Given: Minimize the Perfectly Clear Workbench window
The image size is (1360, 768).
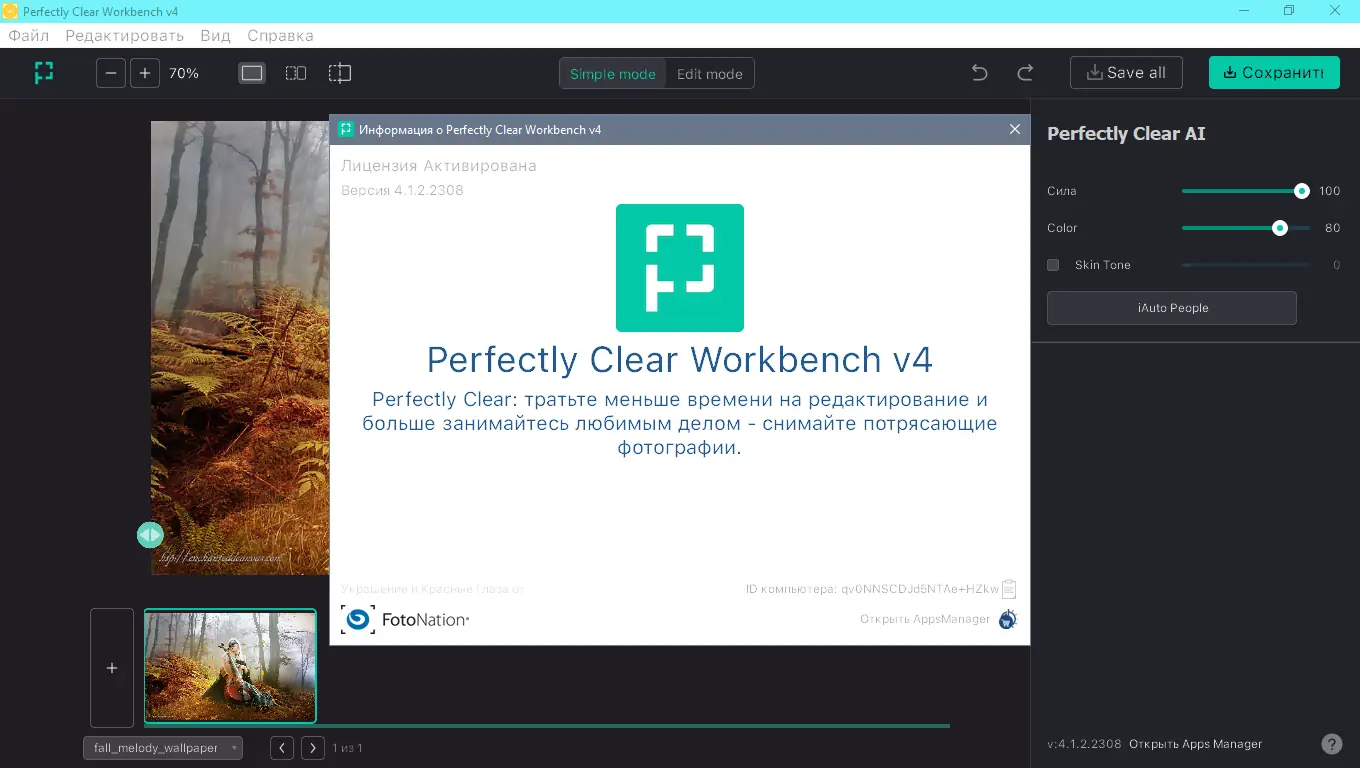Looking at the screenshot, I should (1243, 11).
